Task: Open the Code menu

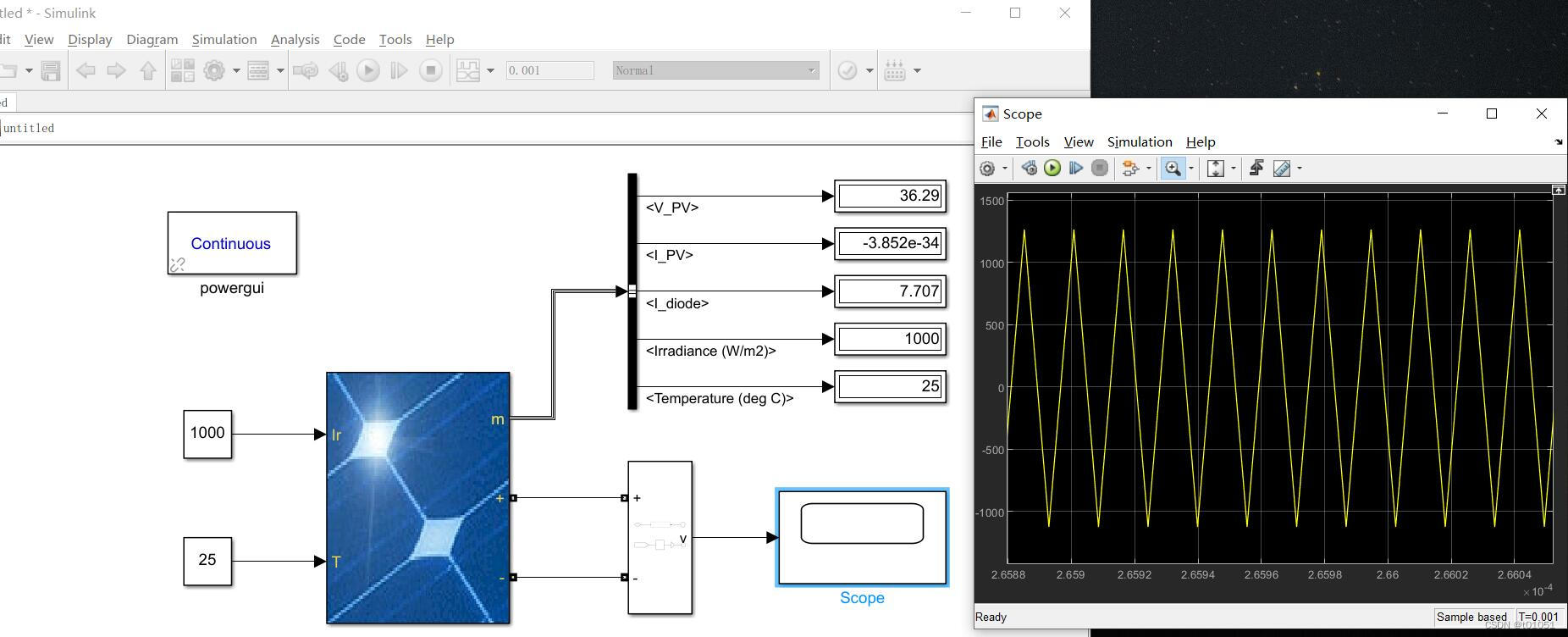Action: (x=349, y=39)
